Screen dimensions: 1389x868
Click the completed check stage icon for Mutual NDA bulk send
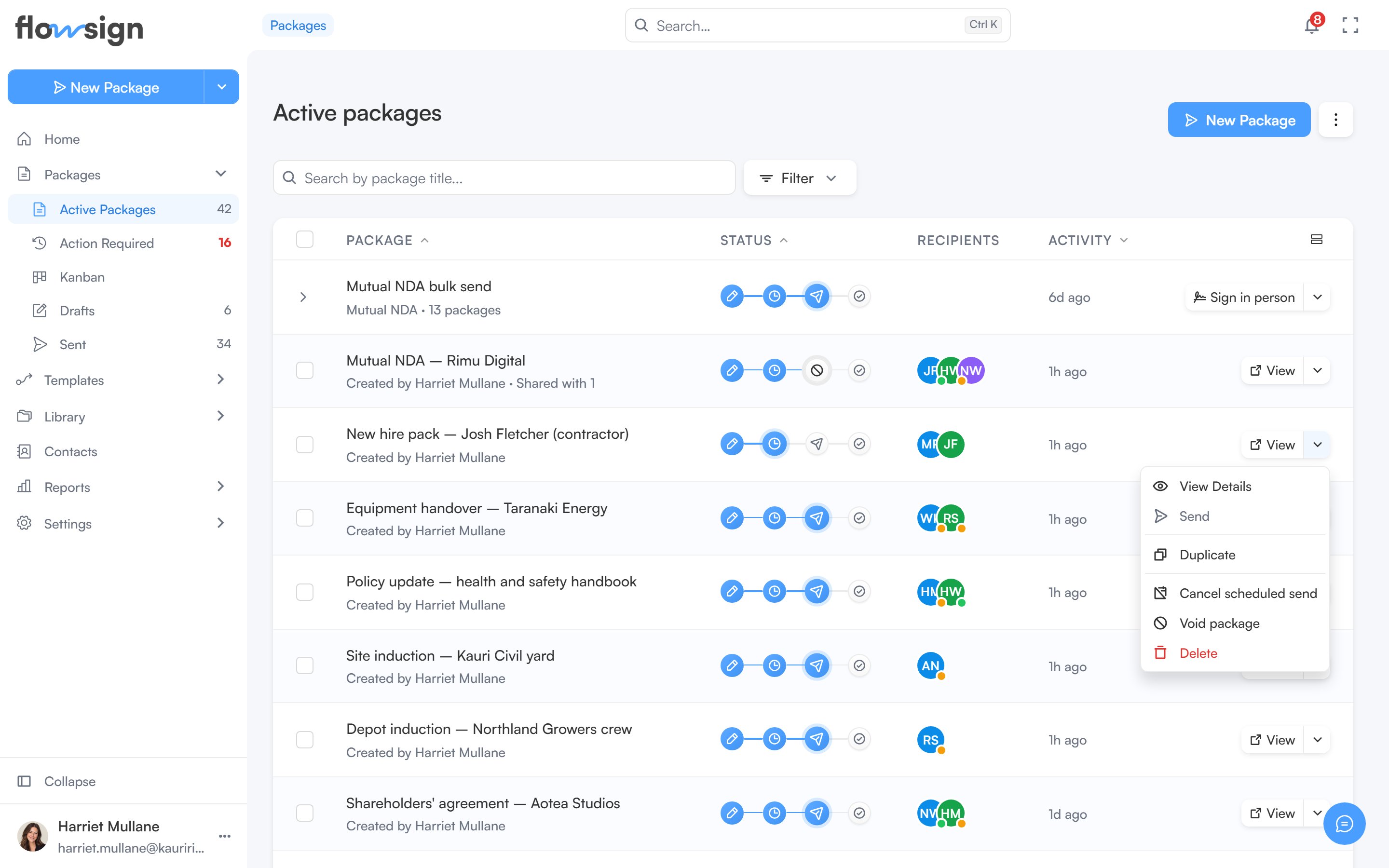[859, 296]
